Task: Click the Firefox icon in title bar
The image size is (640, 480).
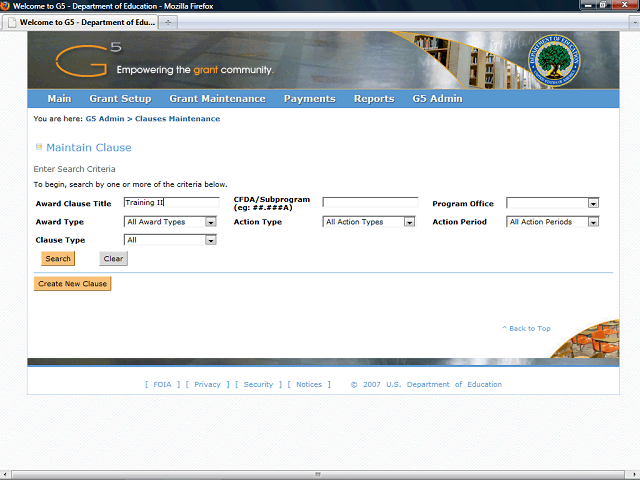Action: (x=5, y=6)
